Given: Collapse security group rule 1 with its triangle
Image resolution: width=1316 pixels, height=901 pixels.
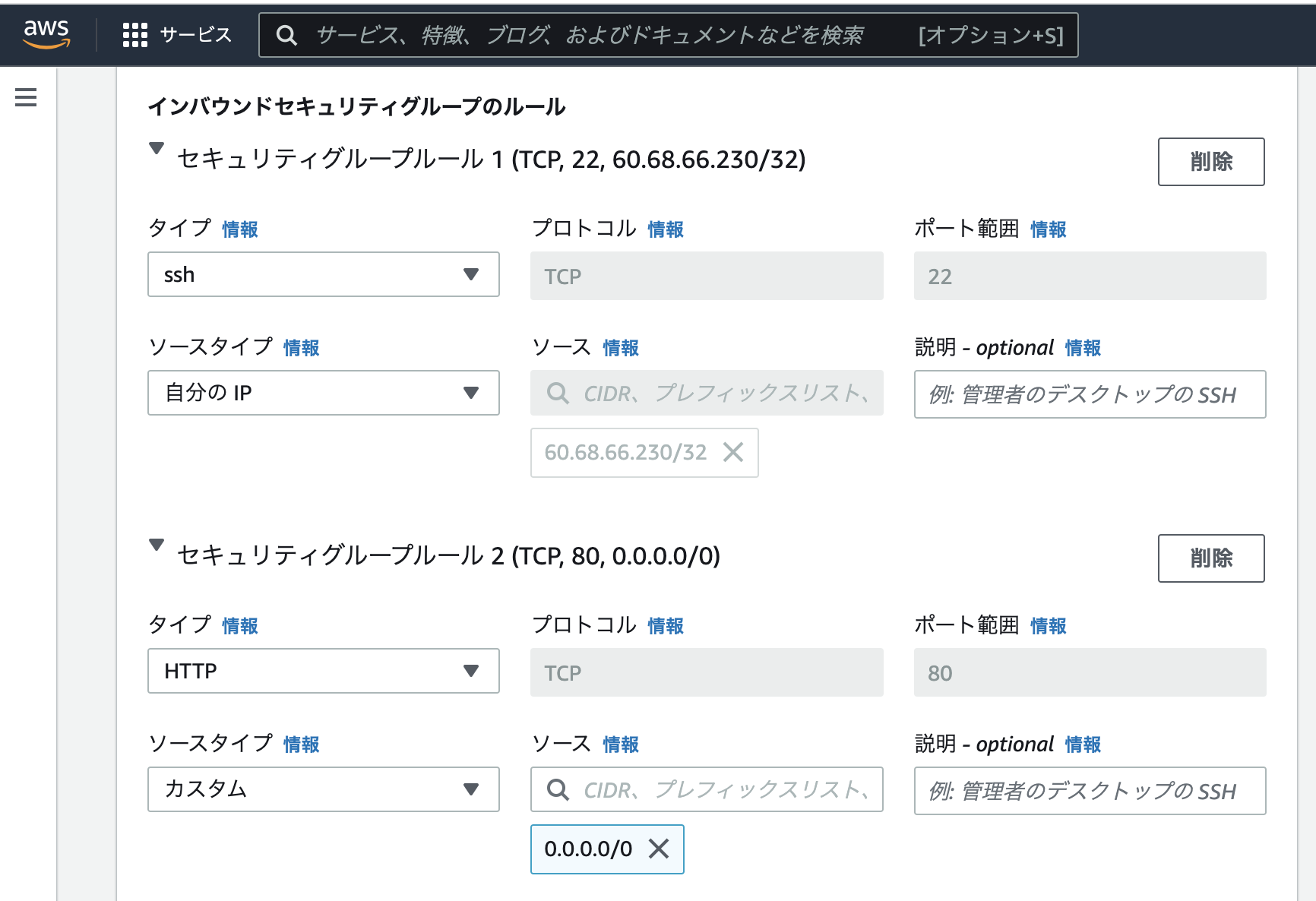Looking at the screenshot, I should [x=157, y=150].
